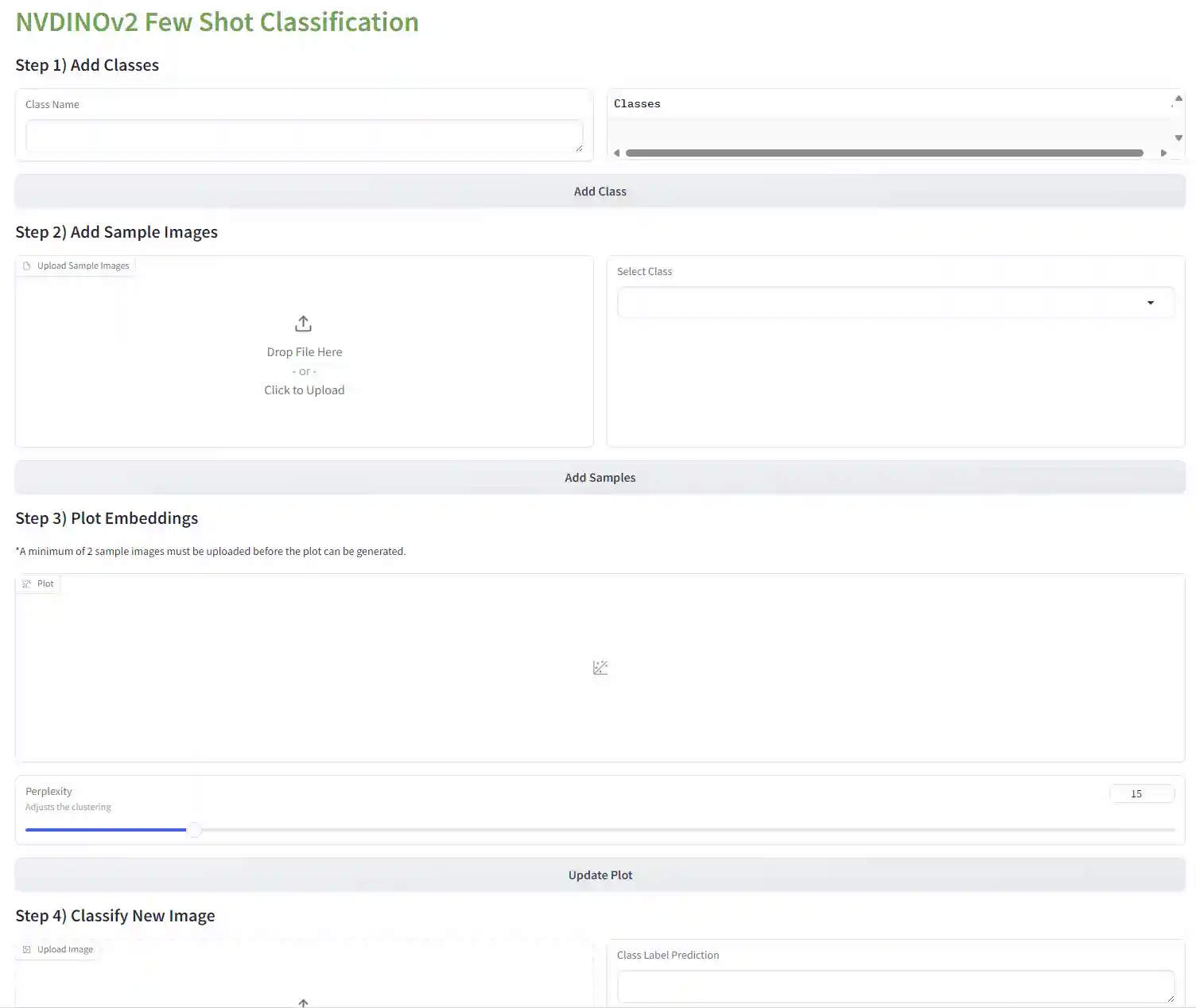Image resolution: width=1196 pixels, height=1008 pixels.
Task: Click the right arrow of Classes scrollbar
Action: tap(1163, 153)
